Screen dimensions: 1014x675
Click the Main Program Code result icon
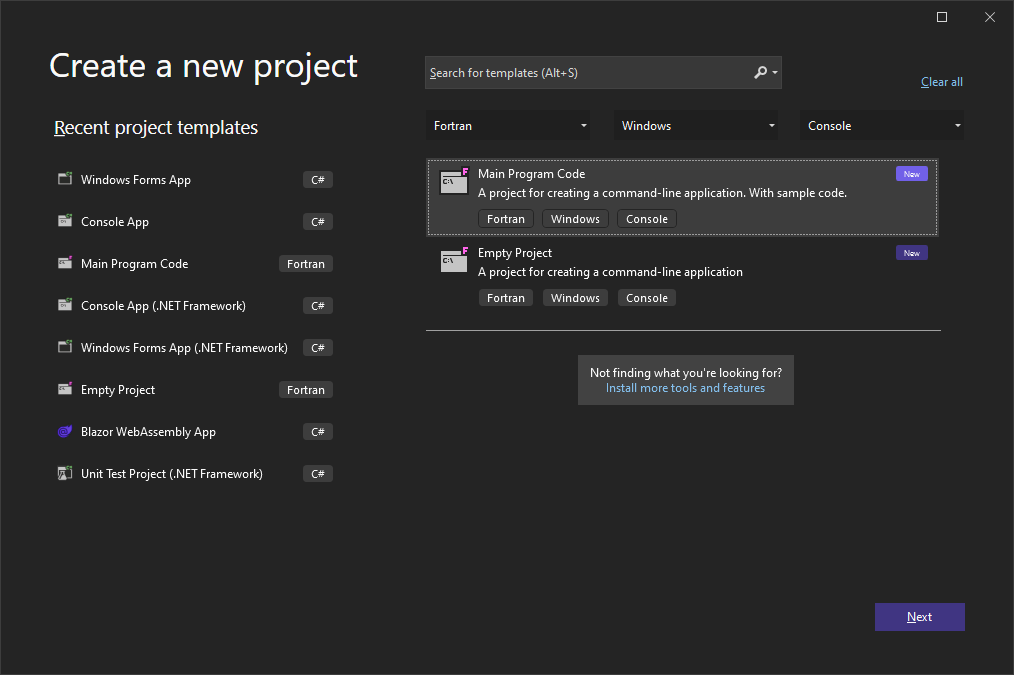[x=454, y=181]
